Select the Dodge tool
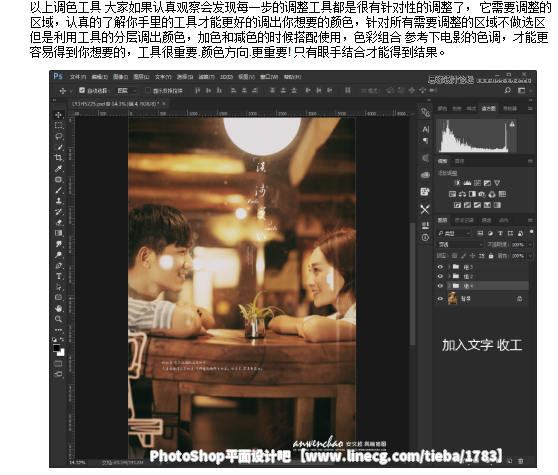The width and height of the screenshot is (558, 475). point(59,255)
